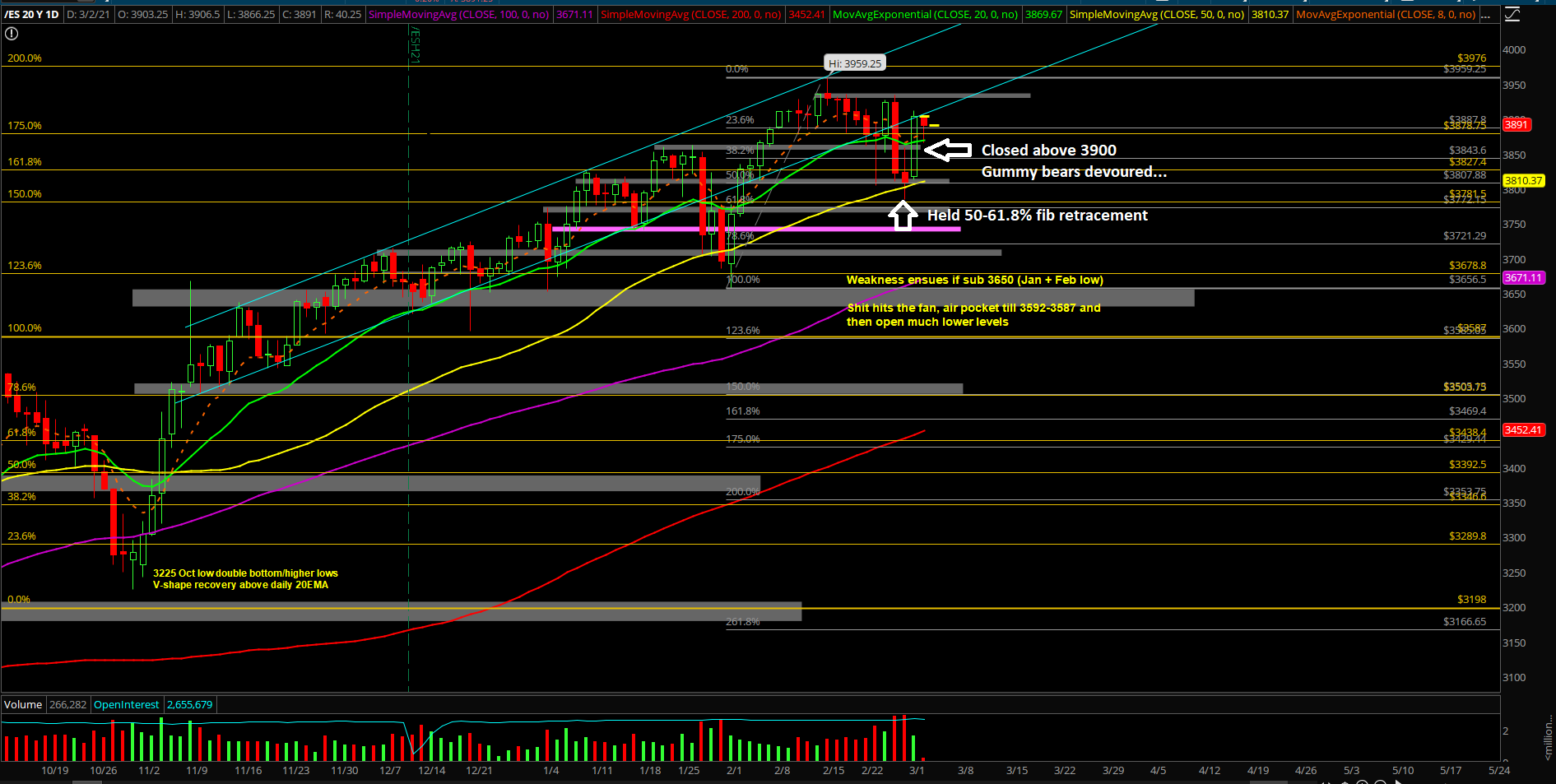1556x784 pixels.
Task: Select the 'Gummy bears devoured...' text note
Action: point(1074,172)
